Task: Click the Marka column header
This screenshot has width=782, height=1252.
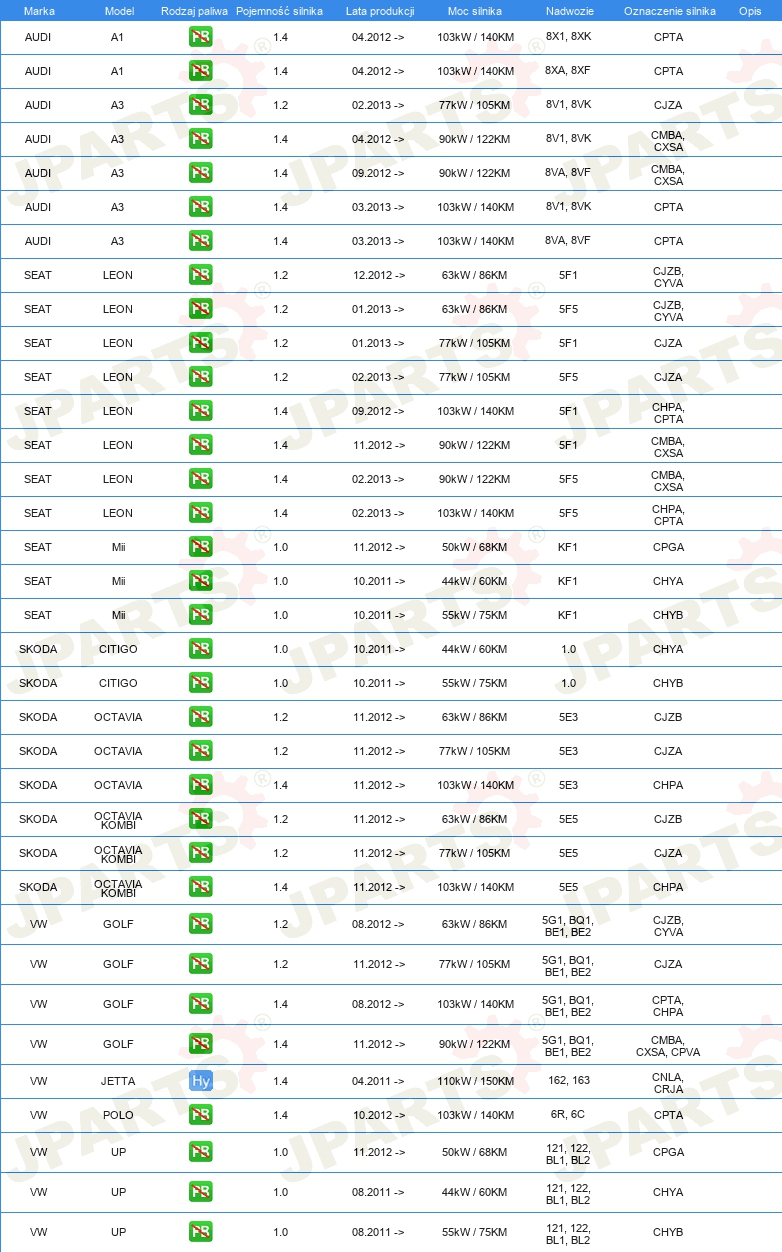Action: tap(39, 10)
